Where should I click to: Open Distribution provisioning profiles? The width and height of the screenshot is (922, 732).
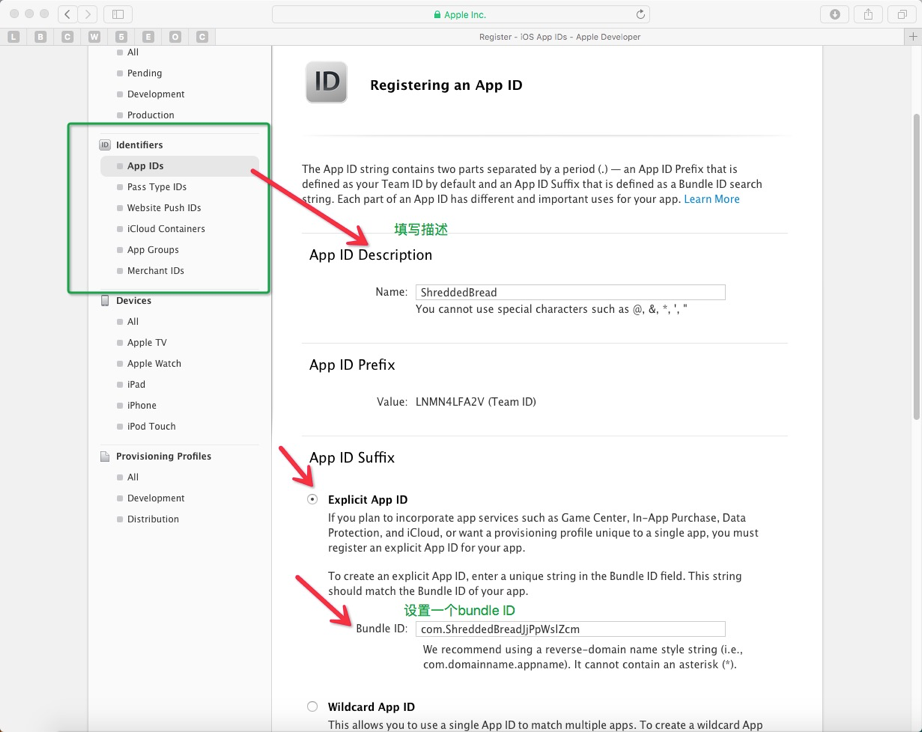tap(153, 519)
